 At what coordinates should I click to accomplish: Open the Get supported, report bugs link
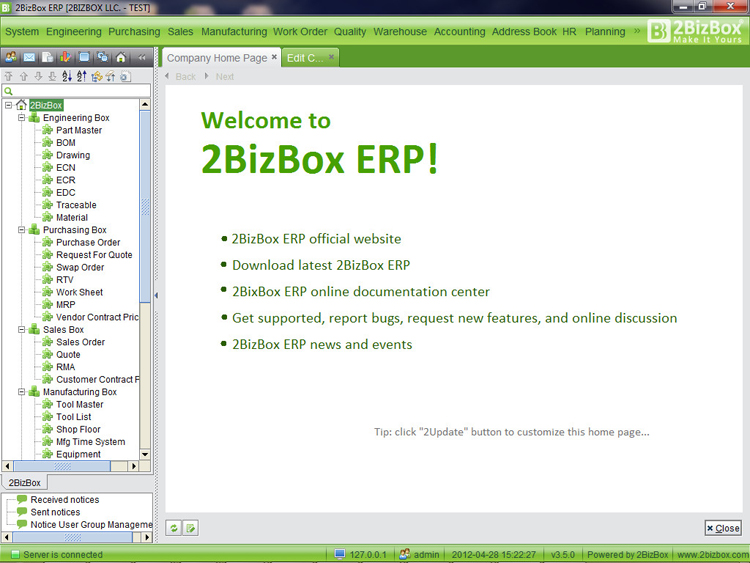point(454,318)
